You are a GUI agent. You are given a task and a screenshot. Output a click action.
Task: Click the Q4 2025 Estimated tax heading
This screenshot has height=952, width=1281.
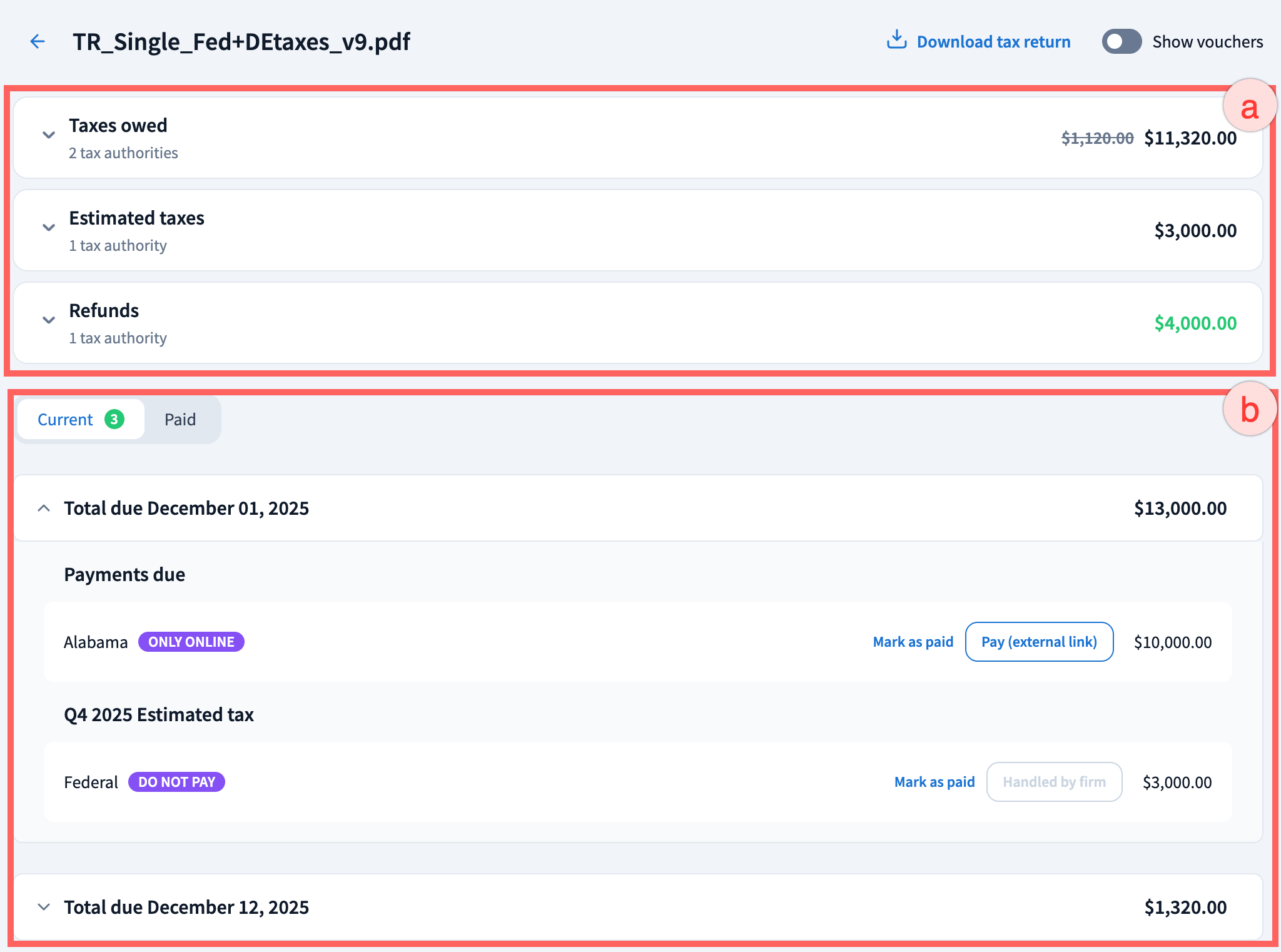[159, 714]
